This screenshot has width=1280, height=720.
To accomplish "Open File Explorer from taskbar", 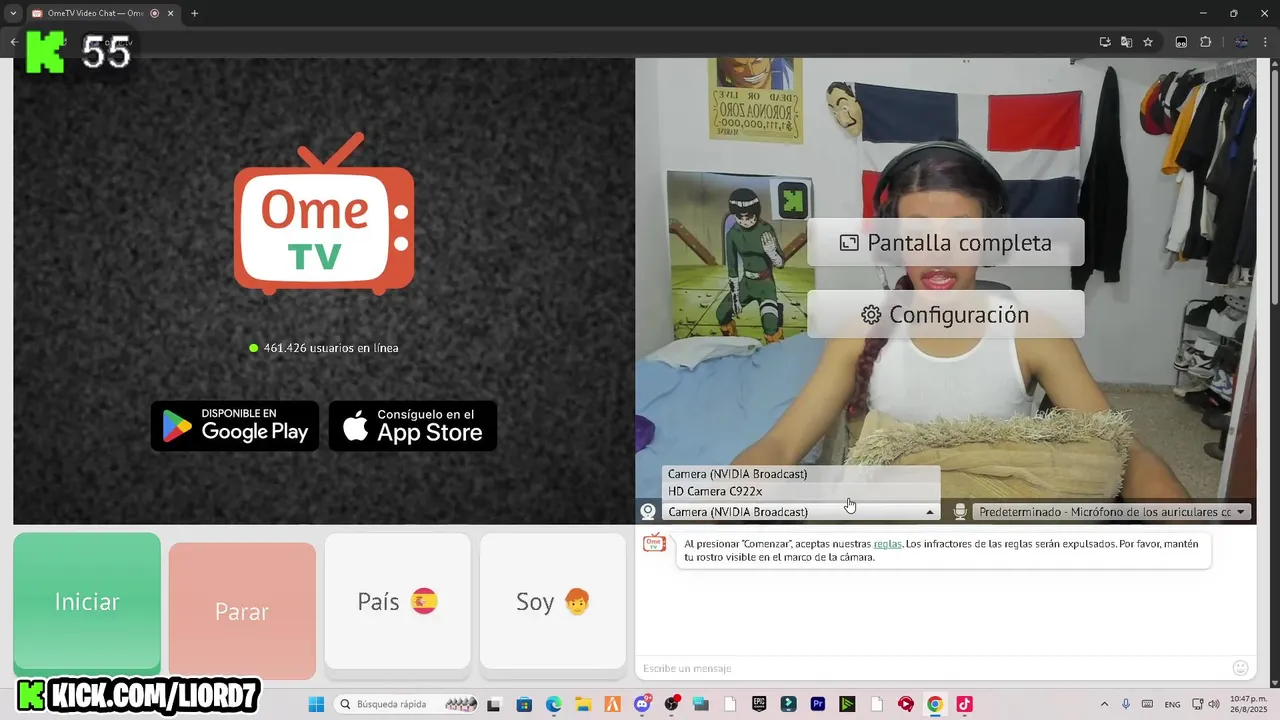I will [582, 704].
